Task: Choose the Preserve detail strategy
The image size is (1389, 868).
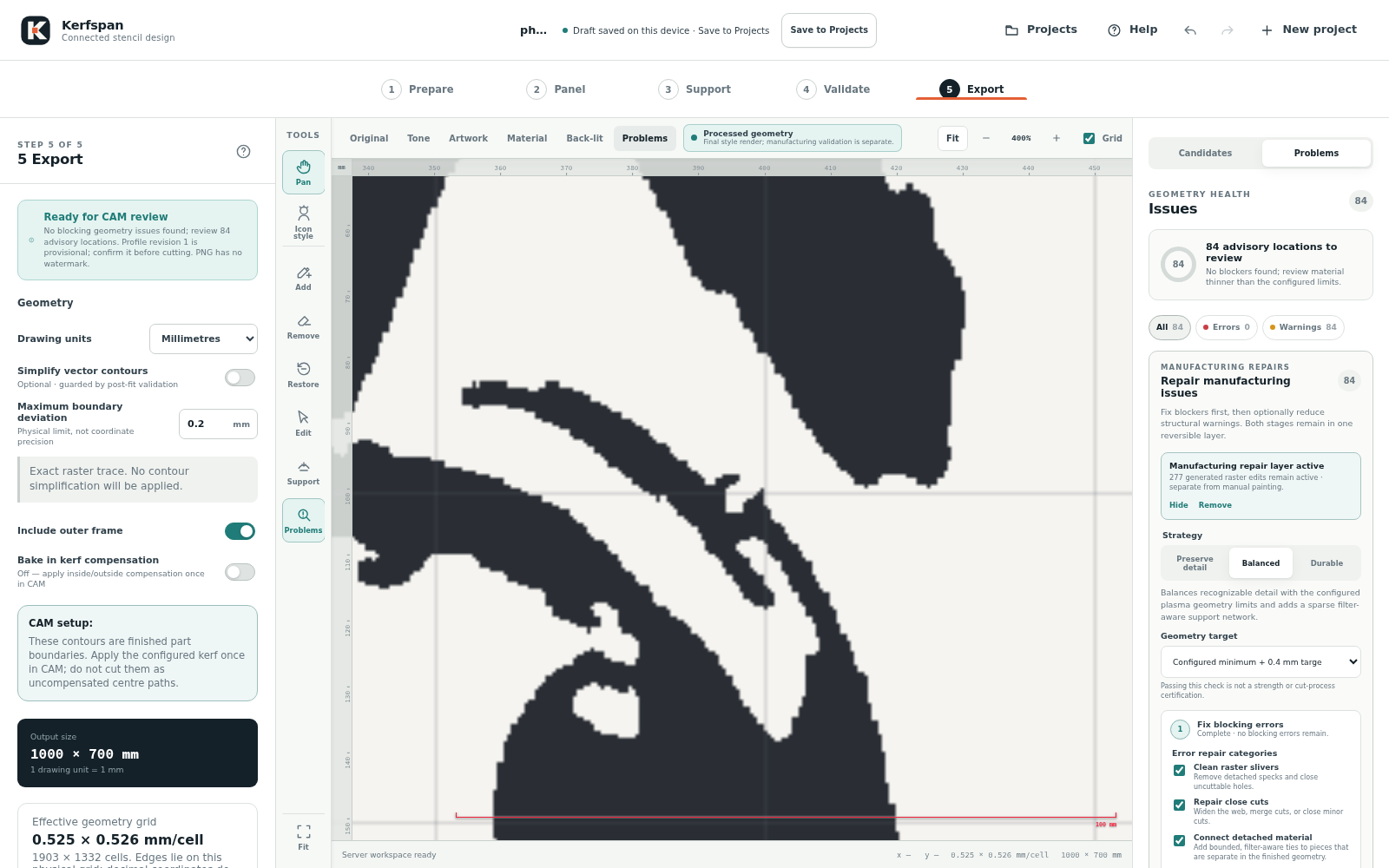Action: click(x=1195, y=563)
